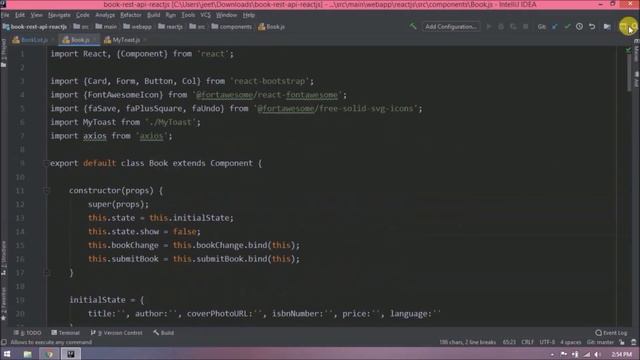This screenshot has height=360, width=640.
Task: Open the Maven tool window stripe
Action: click(636, 51)
